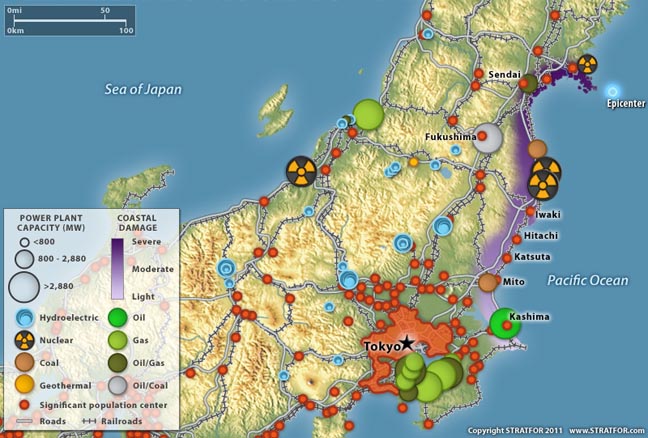Click the 'Sendai' city label

coord(504,75)
